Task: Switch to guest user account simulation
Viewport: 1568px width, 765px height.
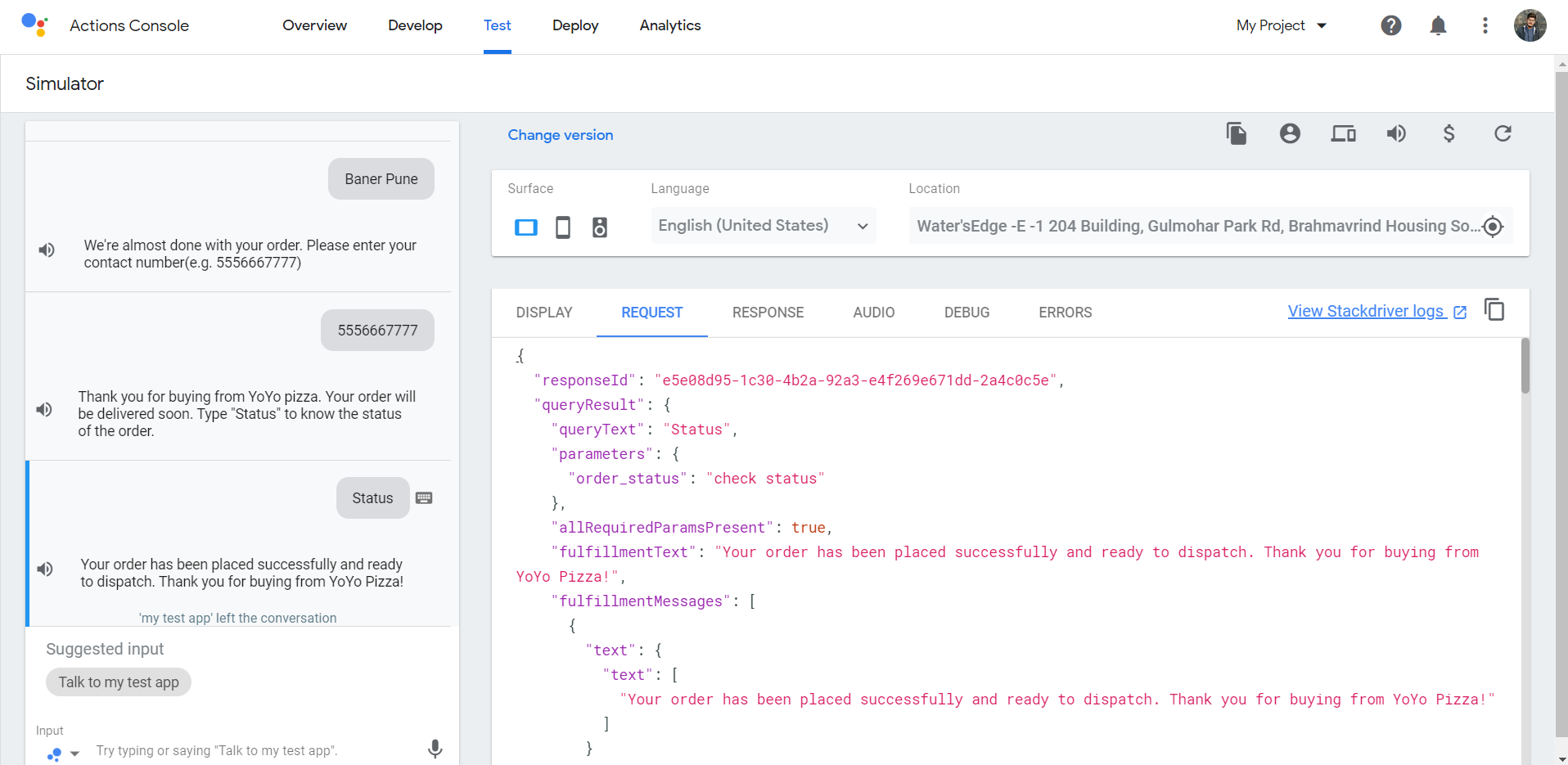Action: [x=1289, y=133]
